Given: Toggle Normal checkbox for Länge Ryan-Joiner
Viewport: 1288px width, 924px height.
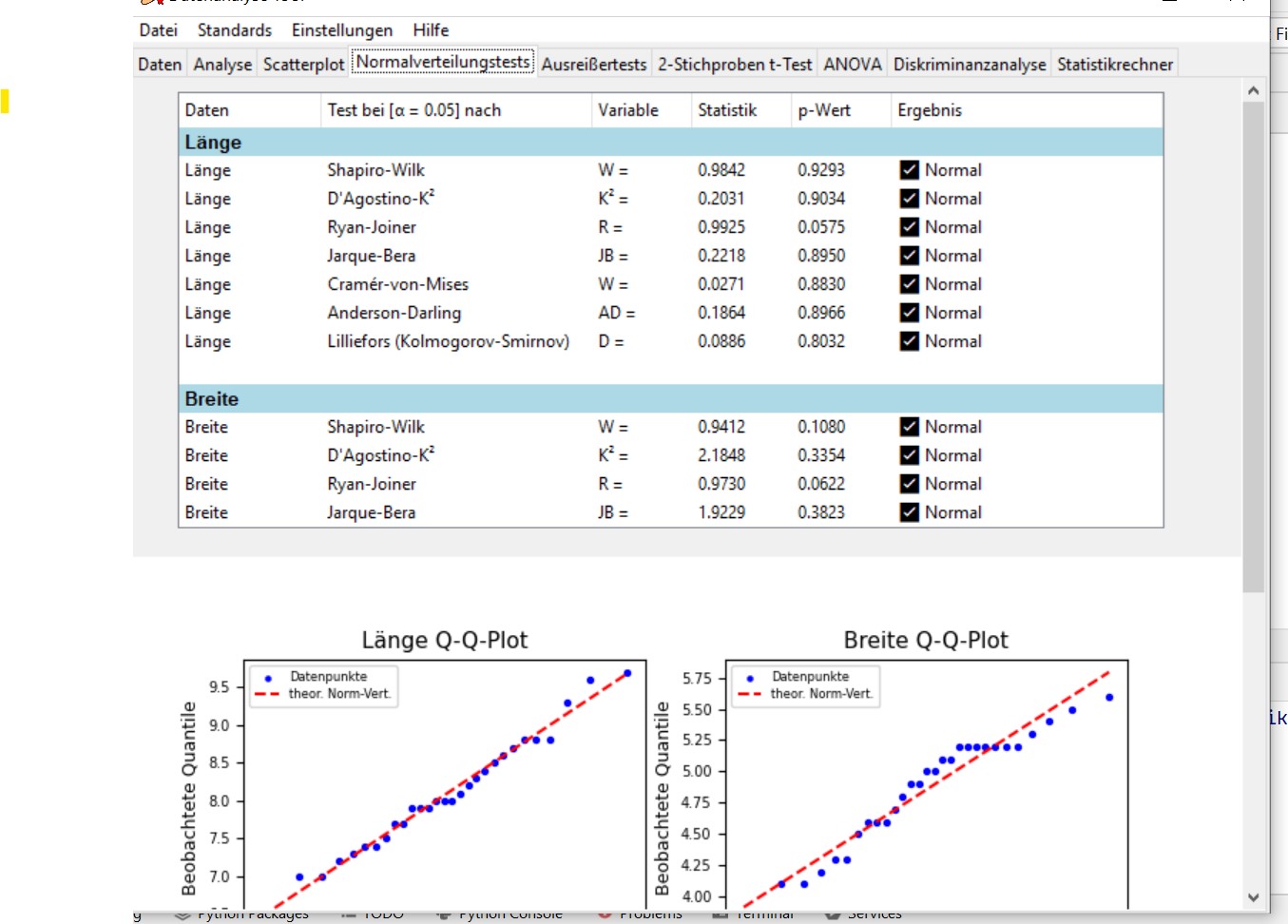Looking at the screenshot, I should [910, 227].
